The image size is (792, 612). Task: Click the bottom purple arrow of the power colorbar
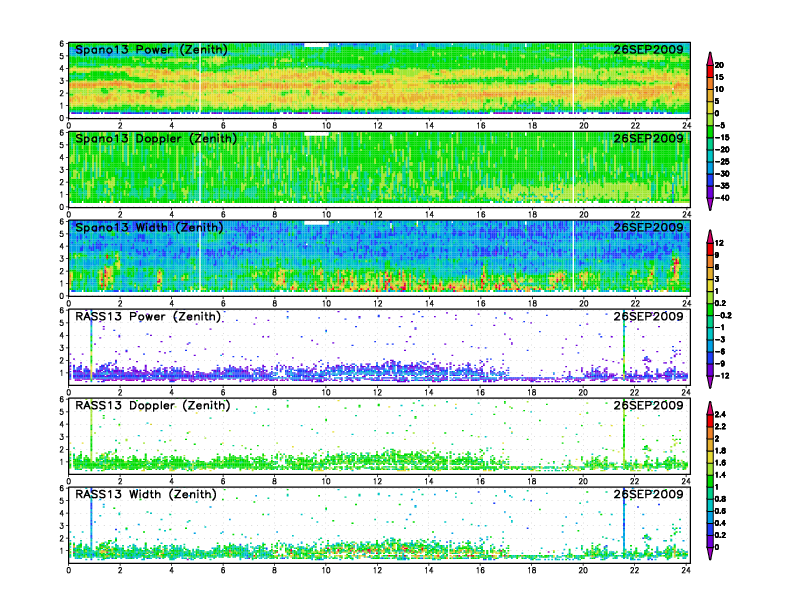(710, 205)
